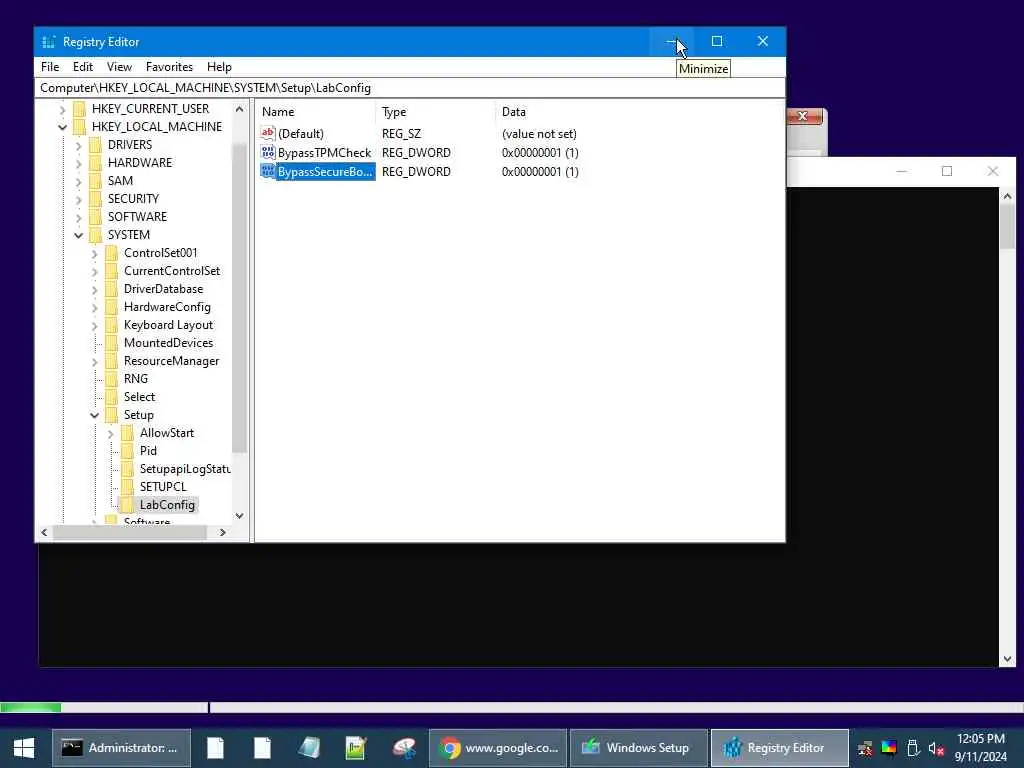Open the View menu
1024x768 pixels.
pos(119,67)
